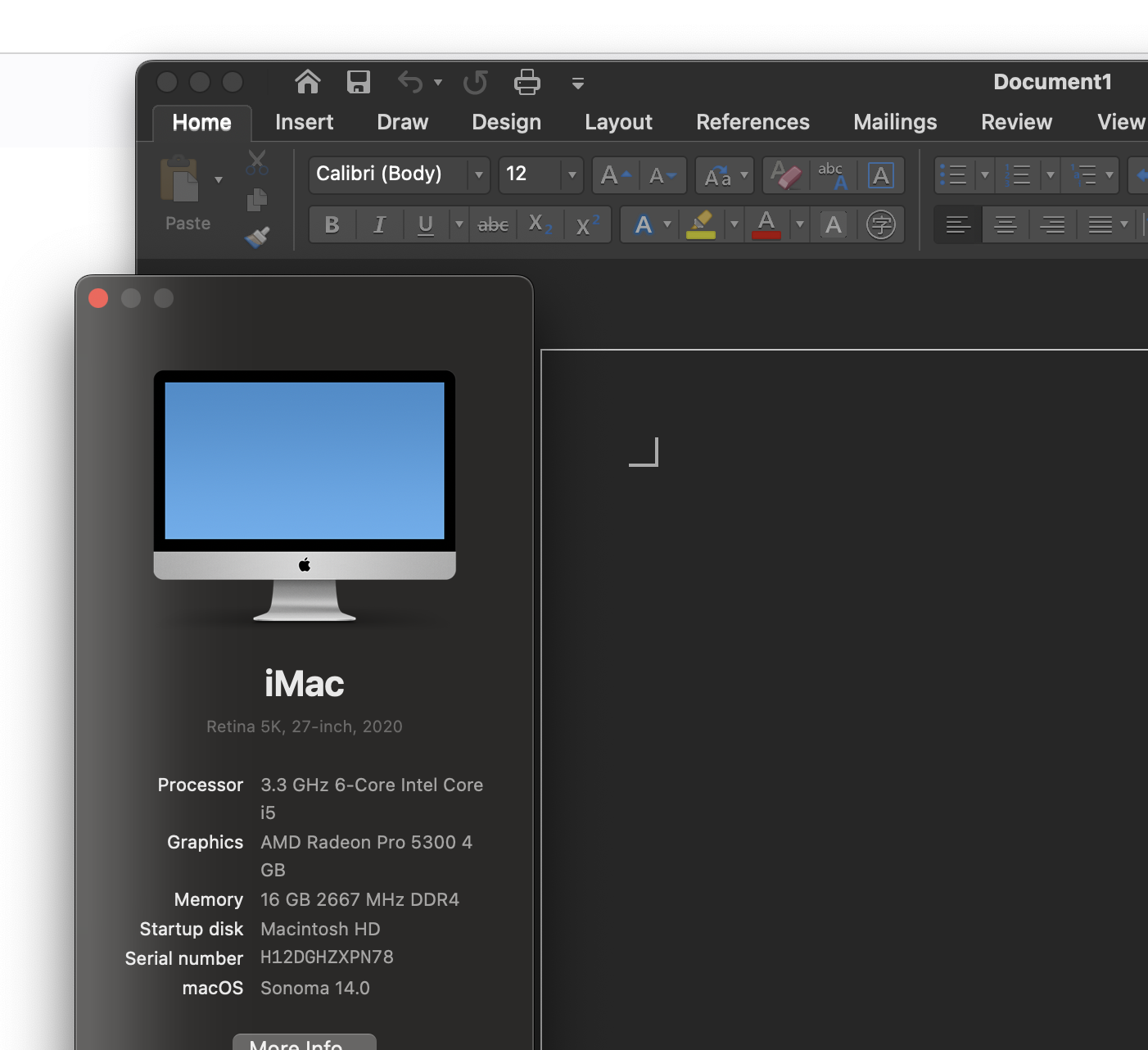
Task: Apply Character Border with the boxed A icon
Action: coord(880,175)
